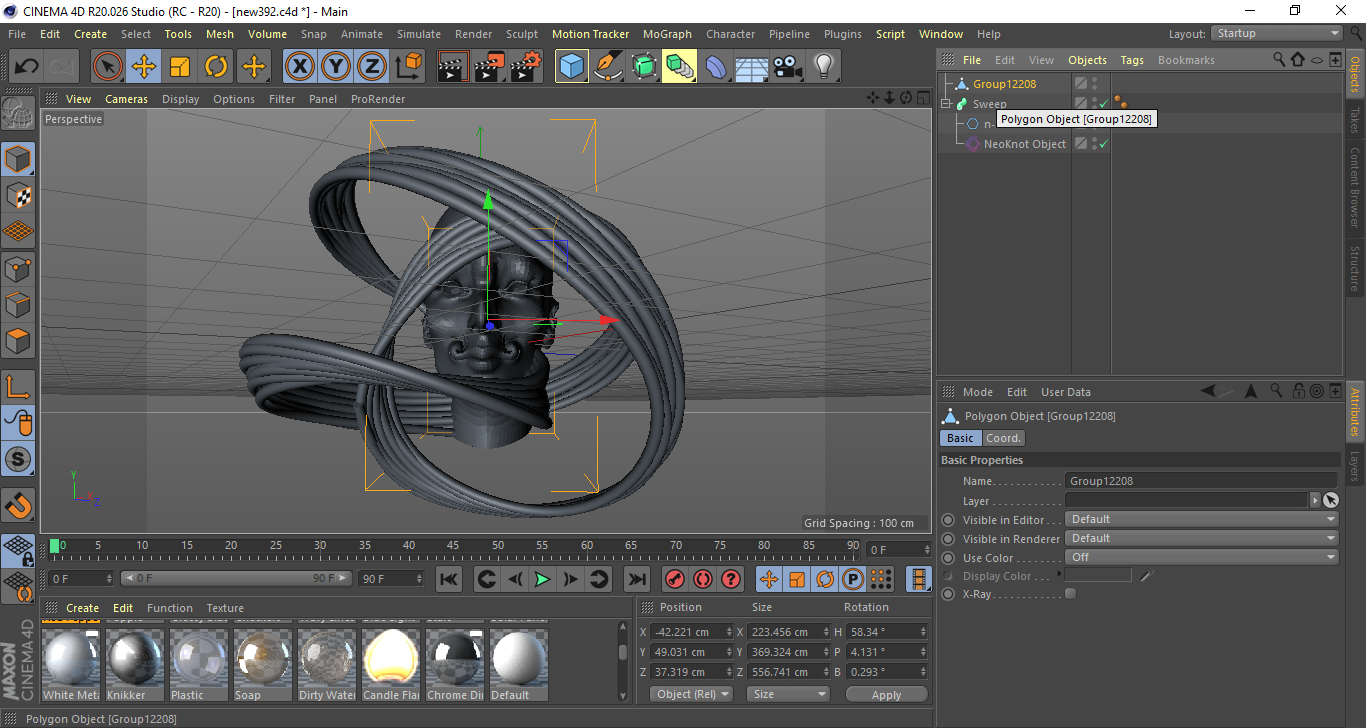Add a Subdivision Surface generator
Screen dimensions: 1366x728
click(x=644, y=67)
